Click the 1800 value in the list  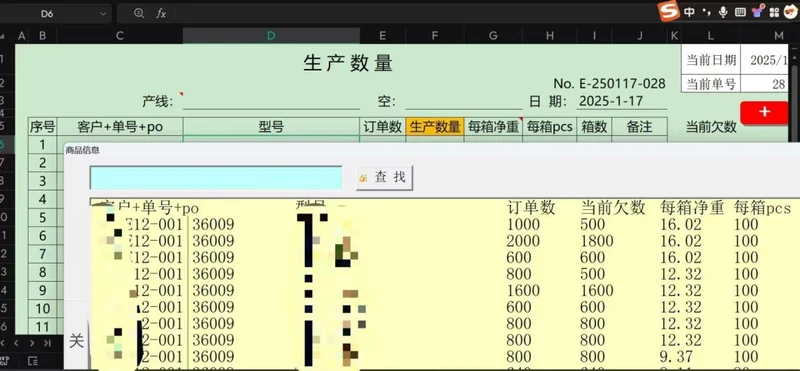tap(596, 240)
